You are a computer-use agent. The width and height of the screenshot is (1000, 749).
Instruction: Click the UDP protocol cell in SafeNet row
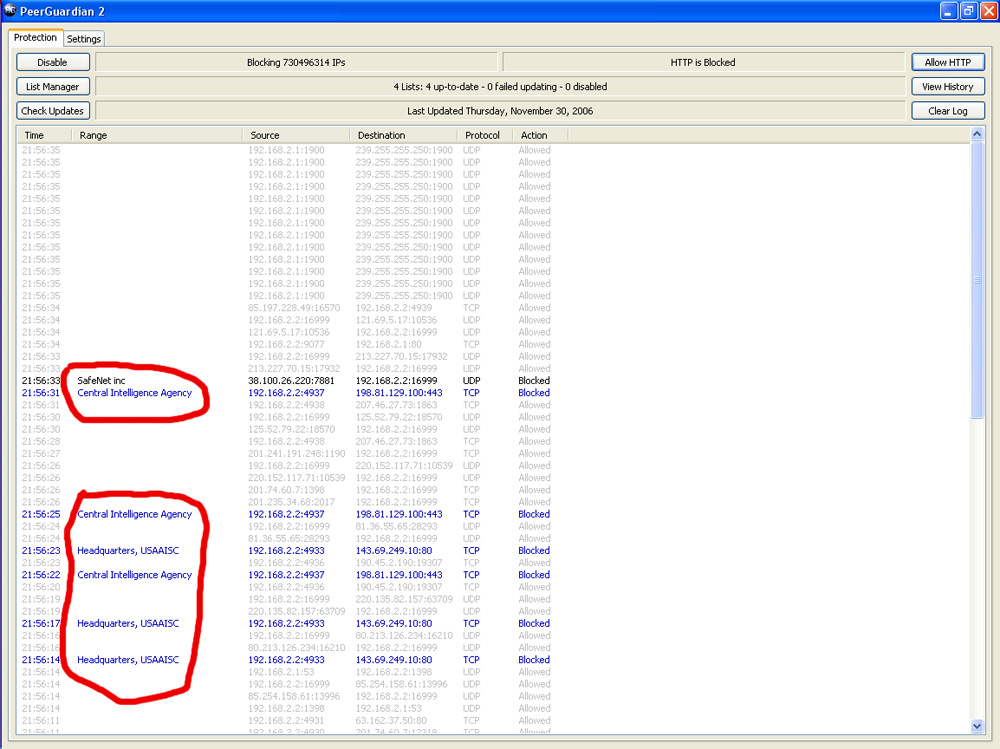(471, 381)
